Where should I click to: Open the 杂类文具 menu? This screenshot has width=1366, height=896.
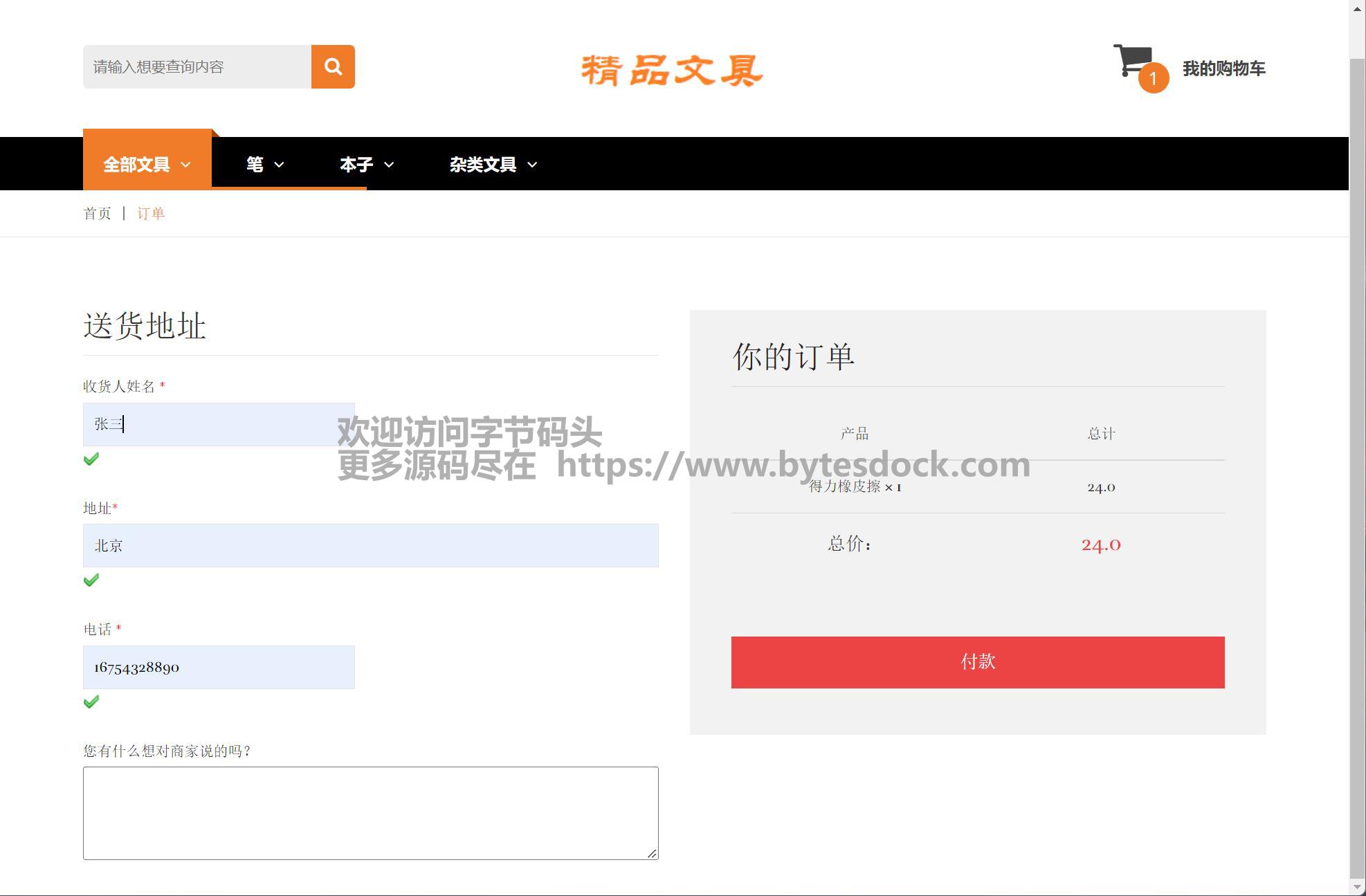coord(493,165)
